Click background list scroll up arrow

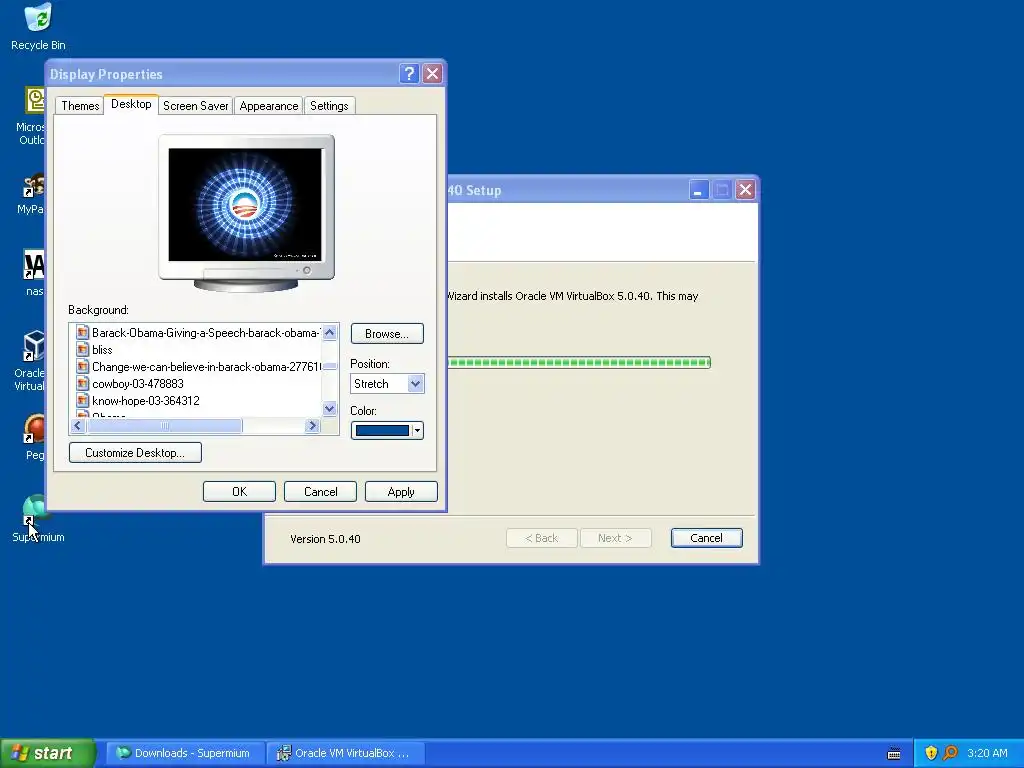tap(330, 333)
